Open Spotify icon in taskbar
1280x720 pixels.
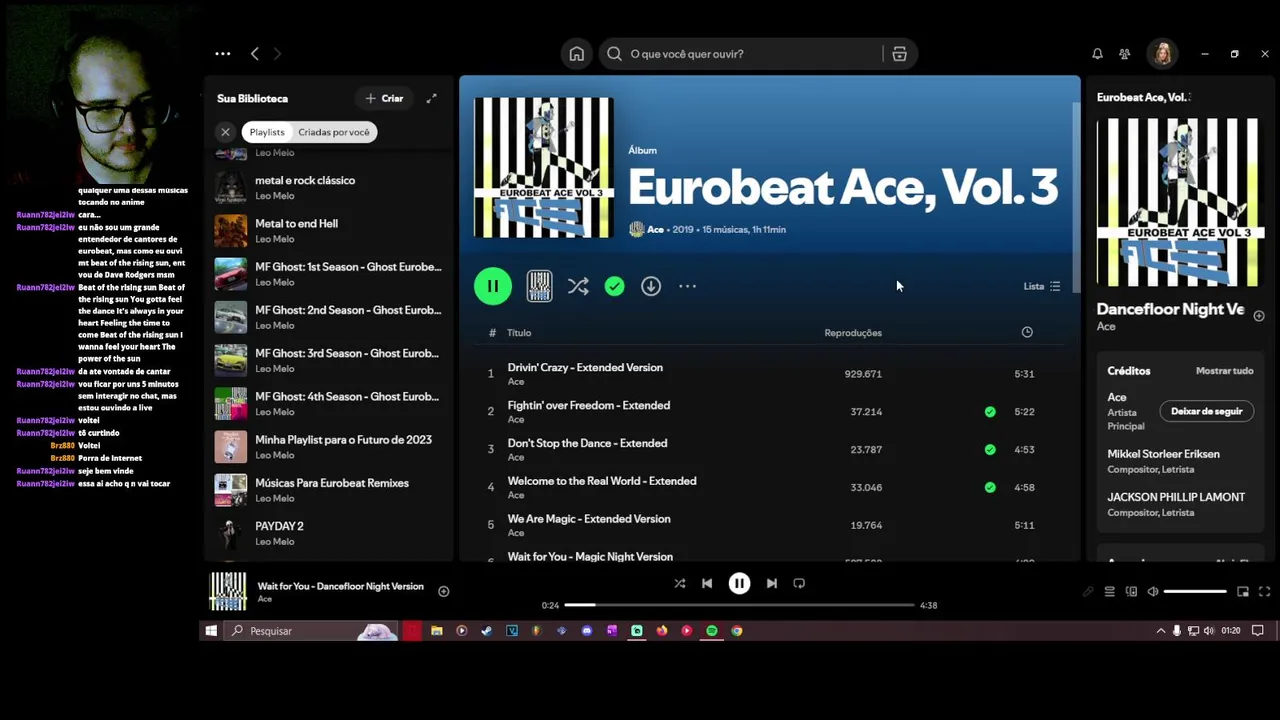coord(712,631)
